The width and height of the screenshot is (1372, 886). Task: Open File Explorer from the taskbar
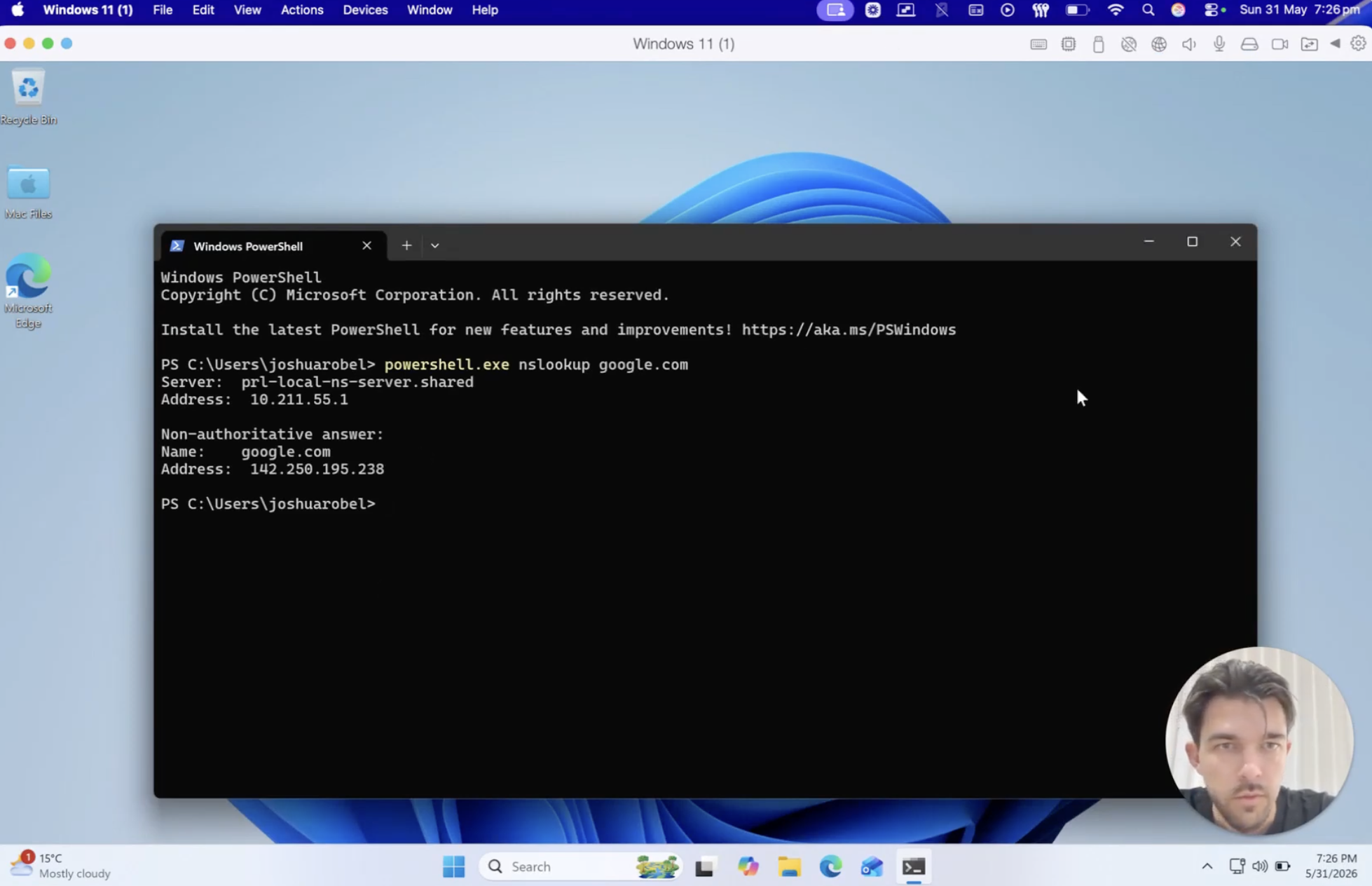[790, 866]
